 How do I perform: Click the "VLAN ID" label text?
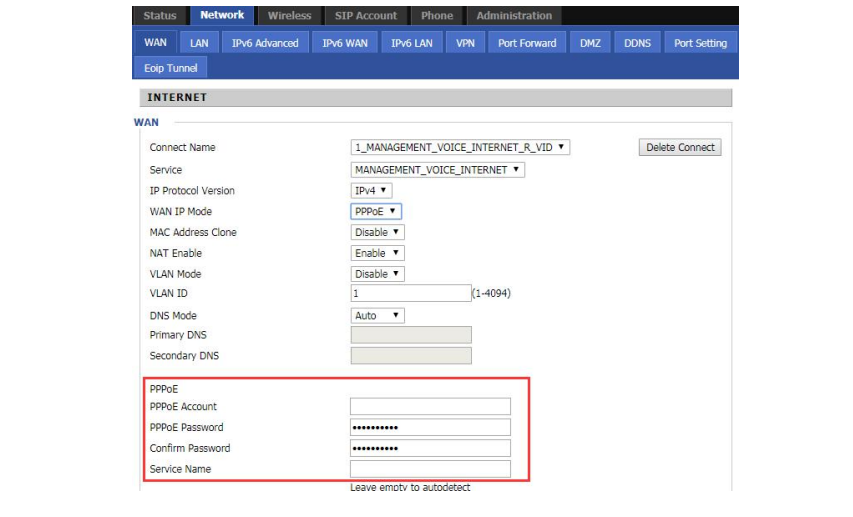[x=169, y=293]
